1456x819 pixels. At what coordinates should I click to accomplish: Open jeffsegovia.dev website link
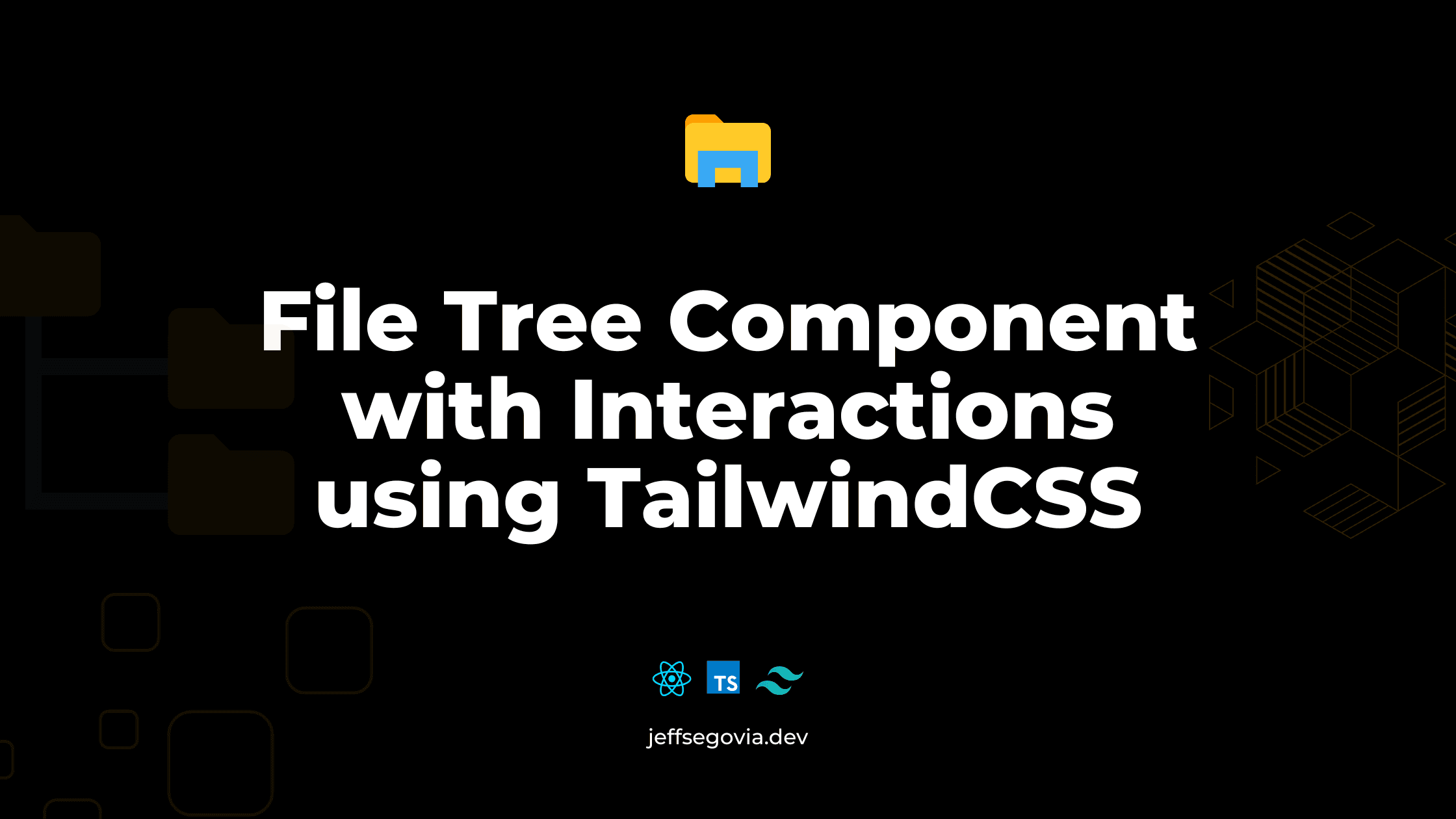coord(727,737)
